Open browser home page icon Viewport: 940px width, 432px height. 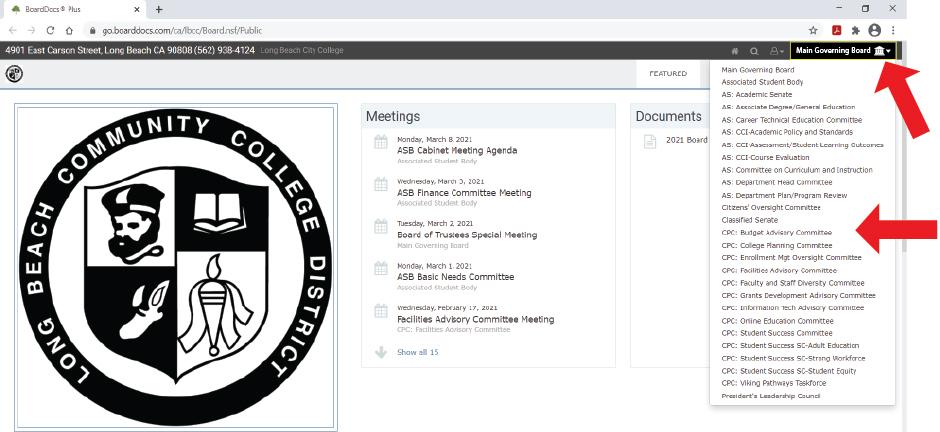coord(70,30)
